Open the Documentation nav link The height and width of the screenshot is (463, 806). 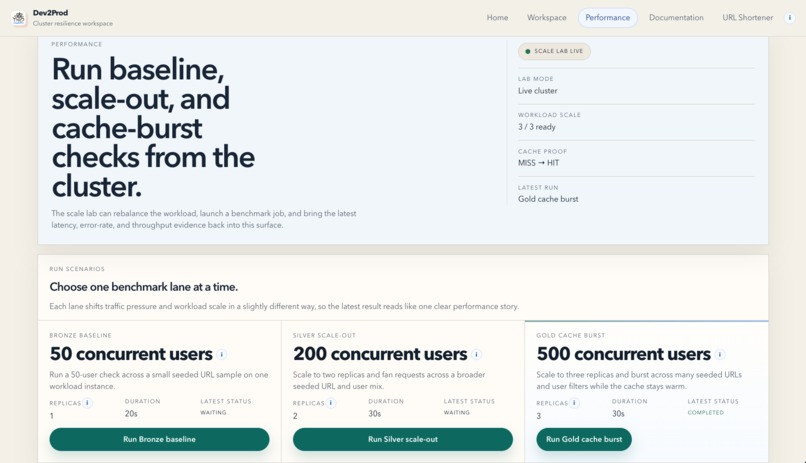(x=676, y=17)
